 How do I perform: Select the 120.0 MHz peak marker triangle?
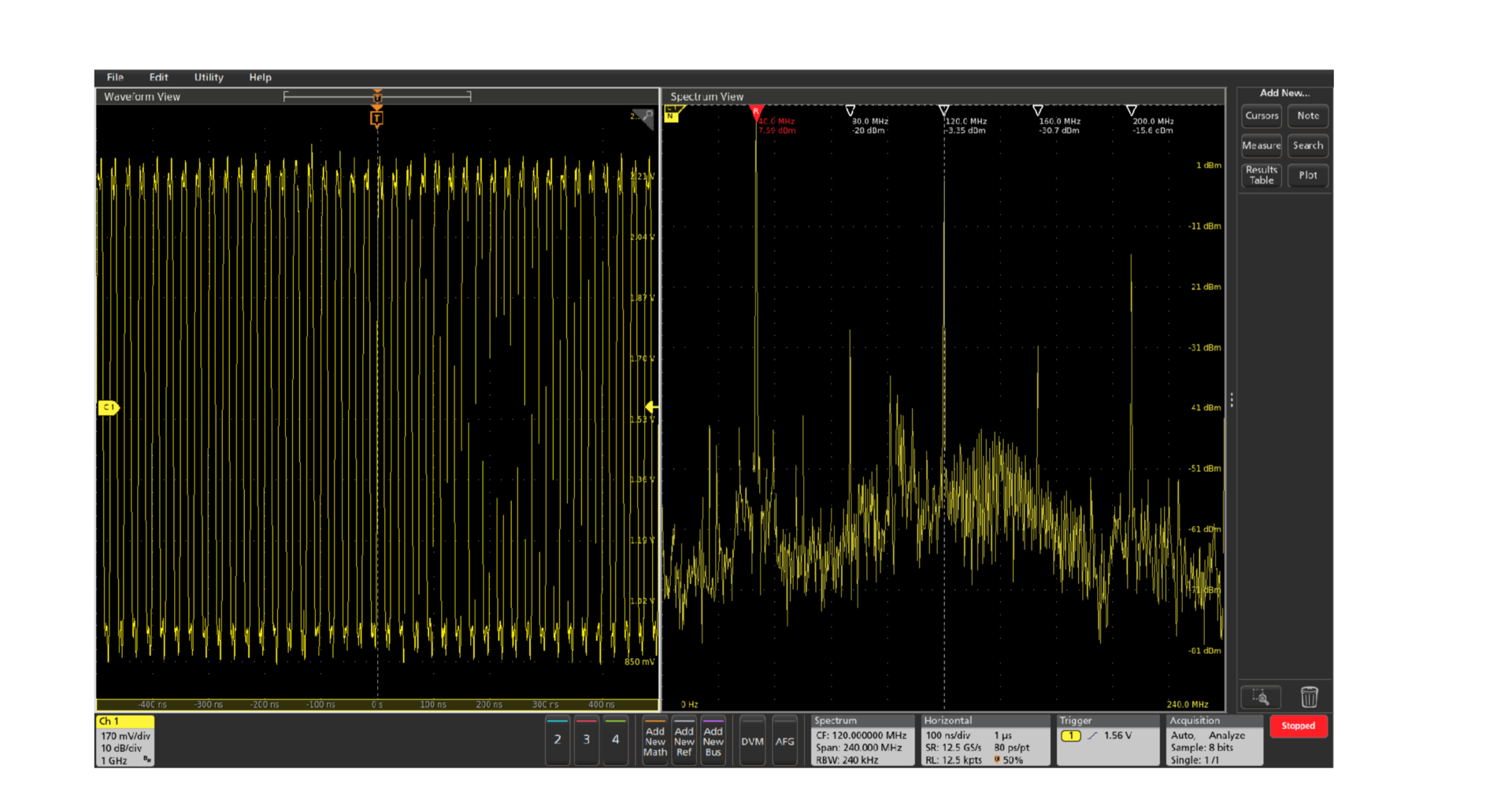(943, 110)
